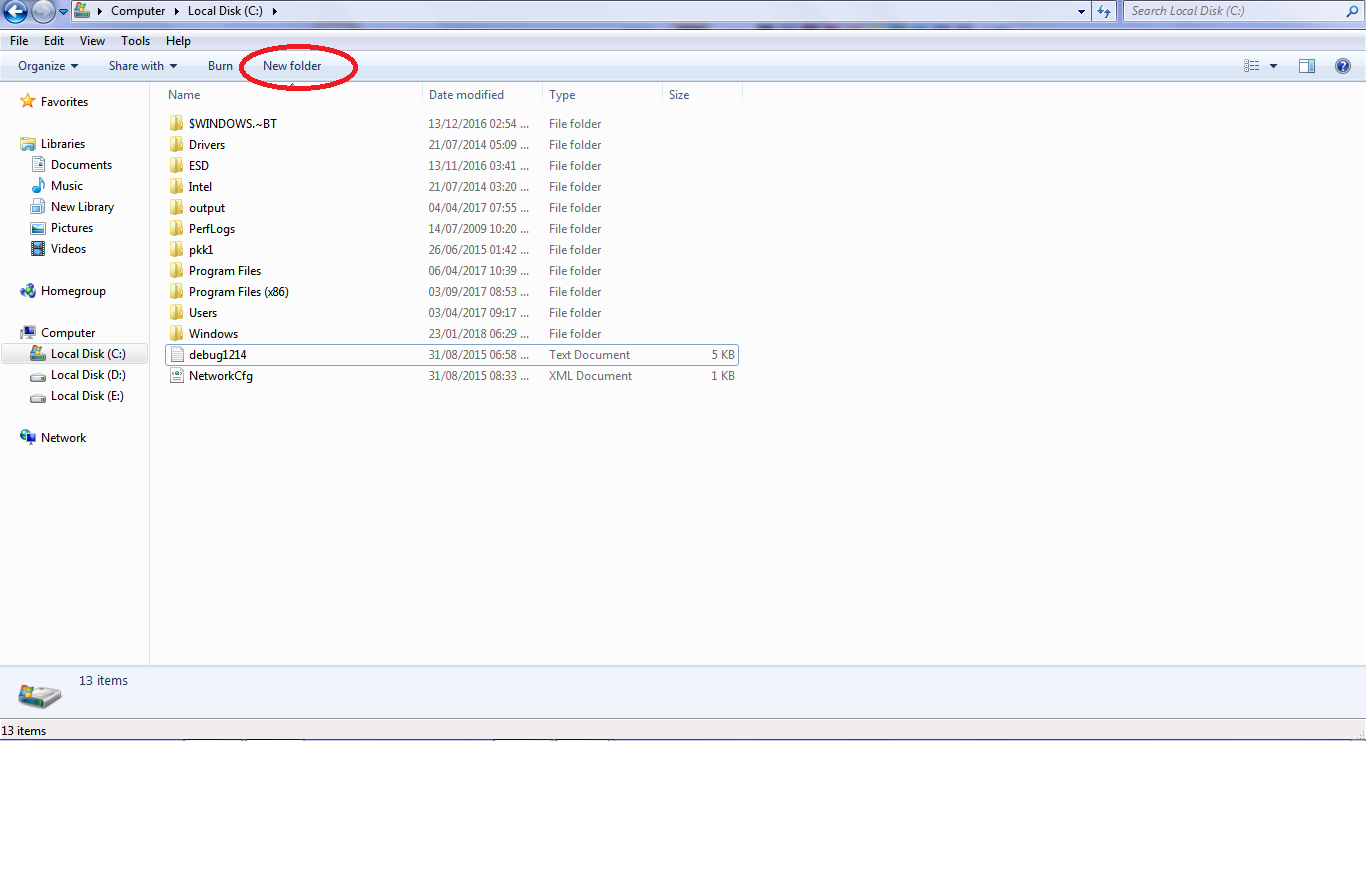The width and height of the screenshot is (1368, 869).
Task: Open the Tools menu
Action: (x=135, y=41)
